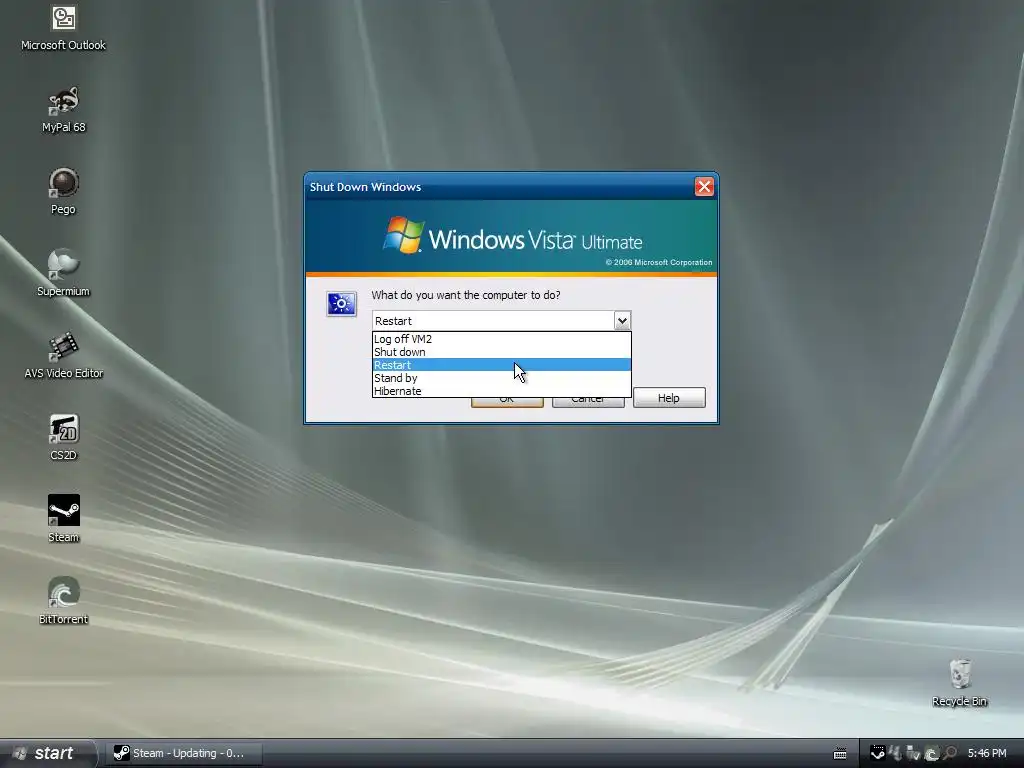The image size is (1024, 768).
Task: Choose Stand by from the list
Action: pos(502,378)
